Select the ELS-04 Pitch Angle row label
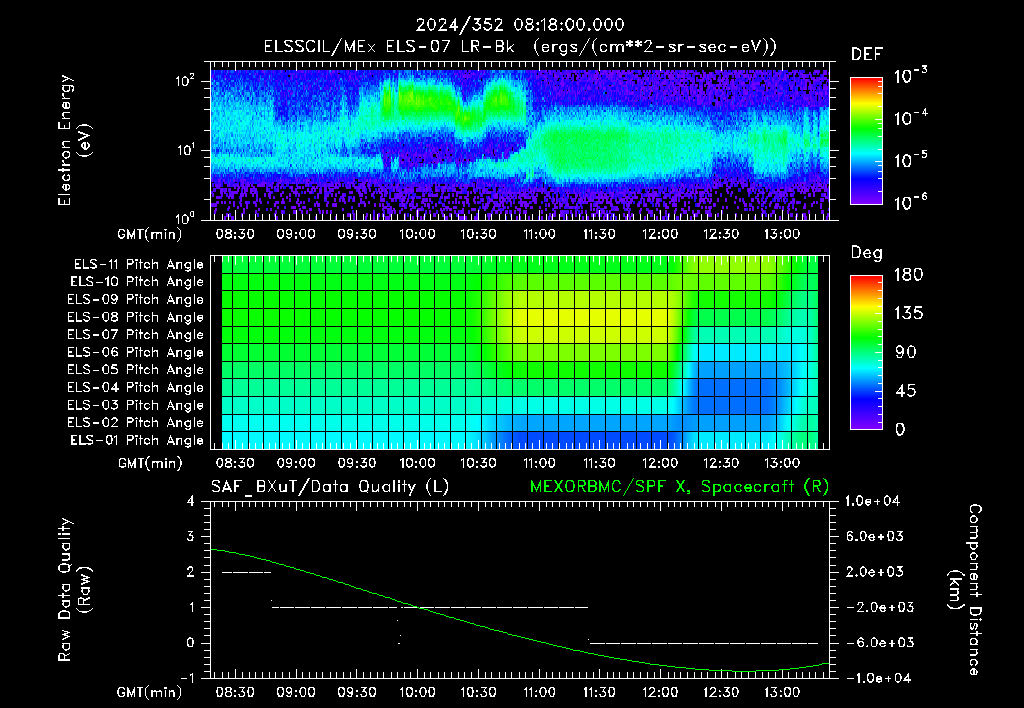The width and height of the screenshot is (1024, 708). pos(135,388)
